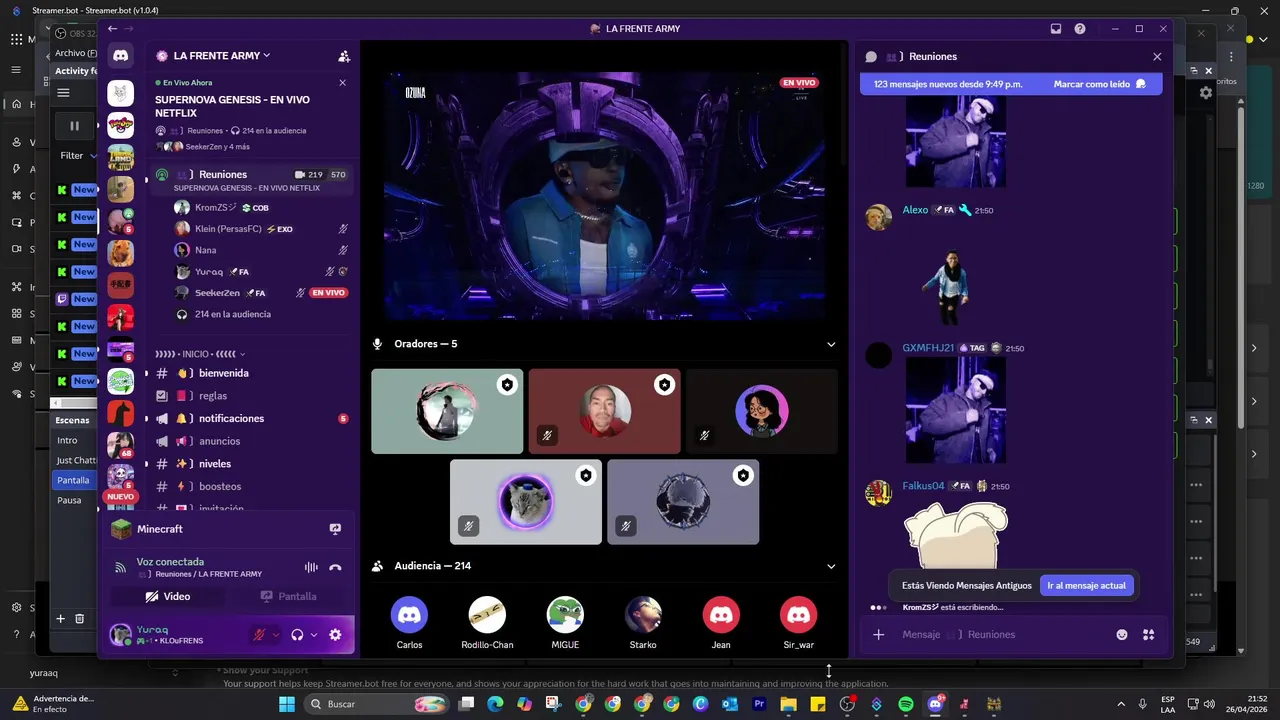Select Pausa scene in the OBS window
The image size is (1280, 720).
pyautogui.click(x=75, y=500)
